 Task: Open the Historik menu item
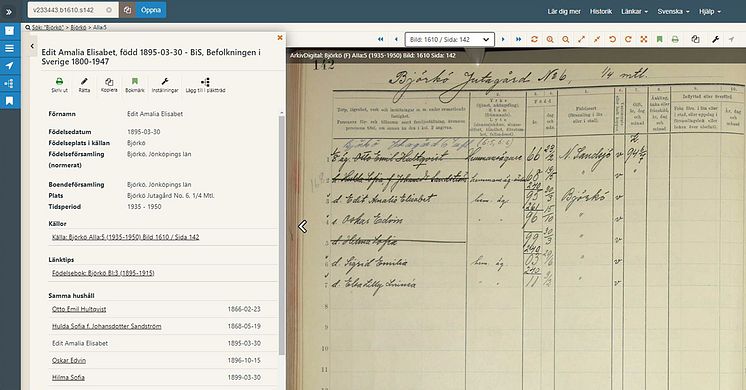[x=601, y=11]
